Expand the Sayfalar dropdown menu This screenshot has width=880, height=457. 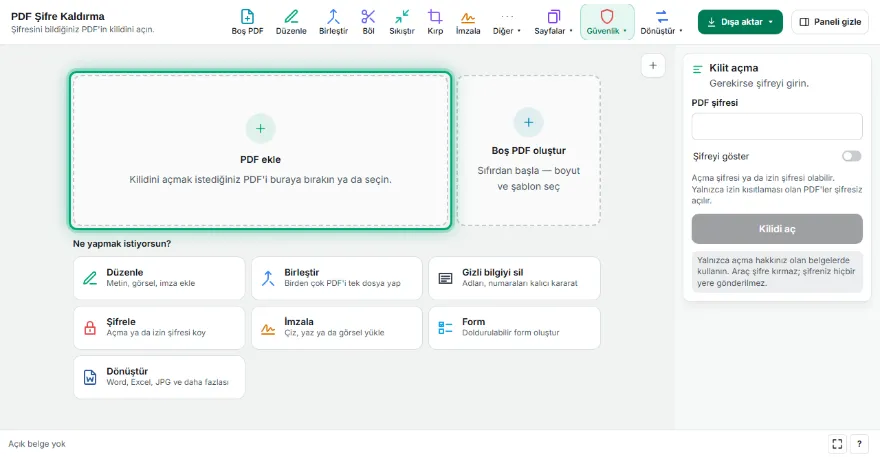click(553, 22)
